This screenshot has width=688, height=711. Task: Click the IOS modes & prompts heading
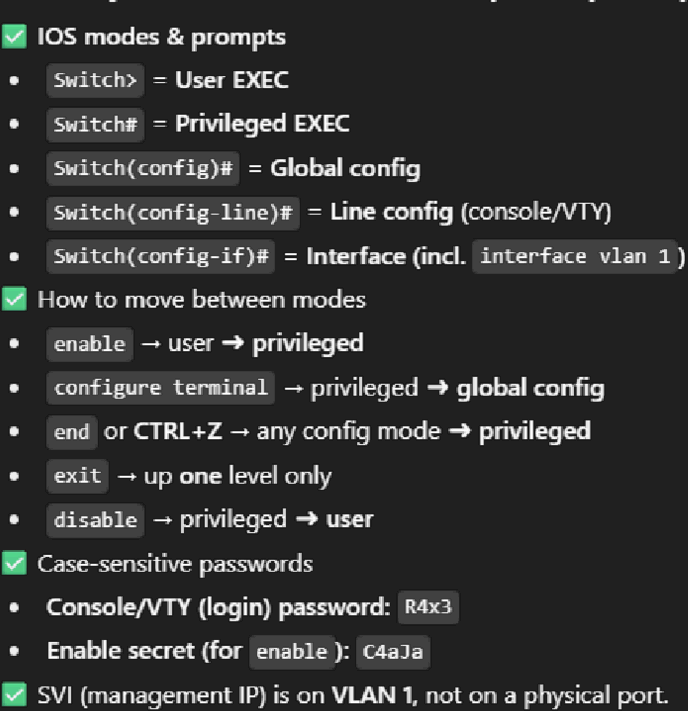pos(161,37)
